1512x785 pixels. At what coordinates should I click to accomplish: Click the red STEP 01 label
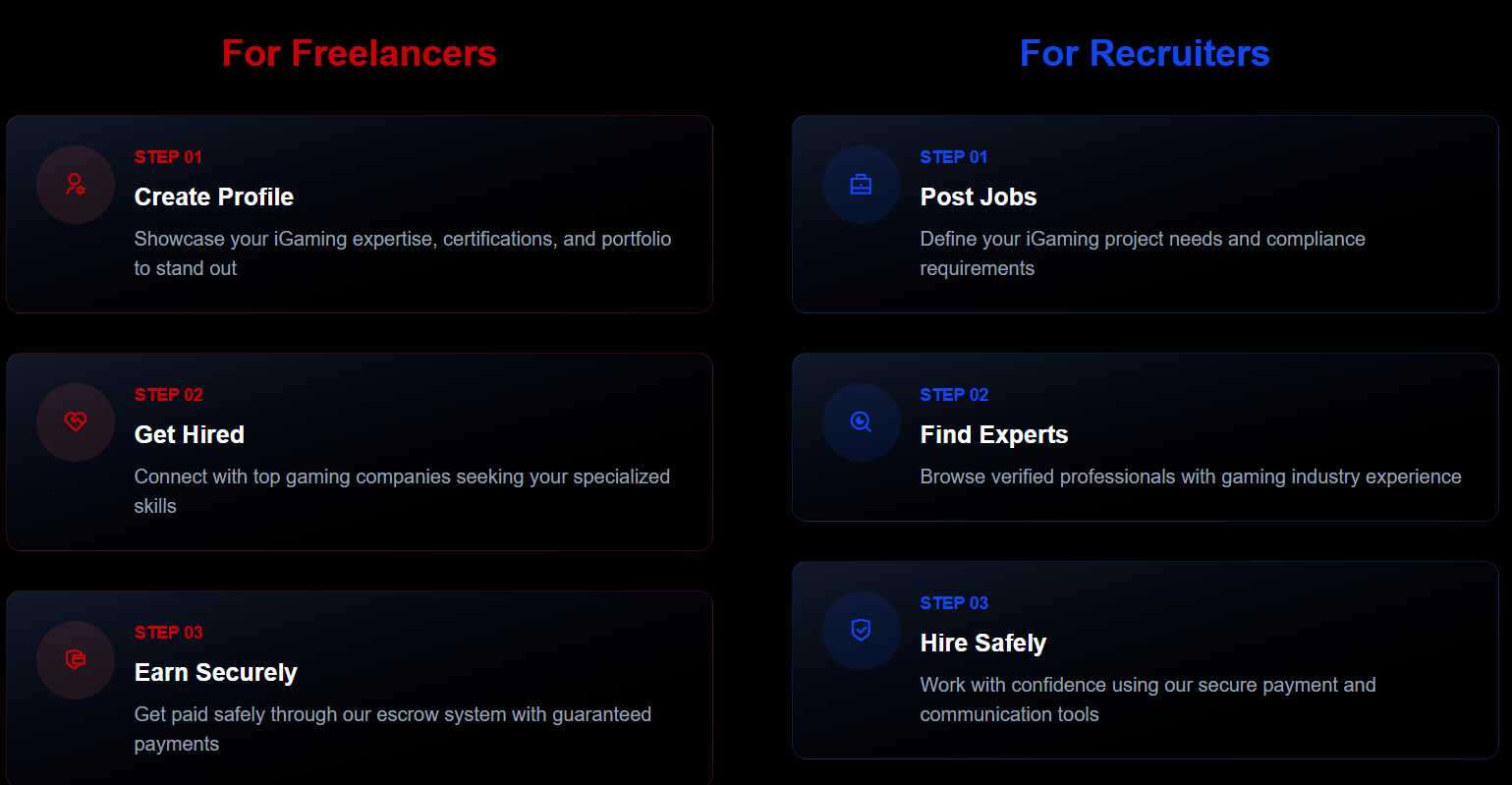168,157
